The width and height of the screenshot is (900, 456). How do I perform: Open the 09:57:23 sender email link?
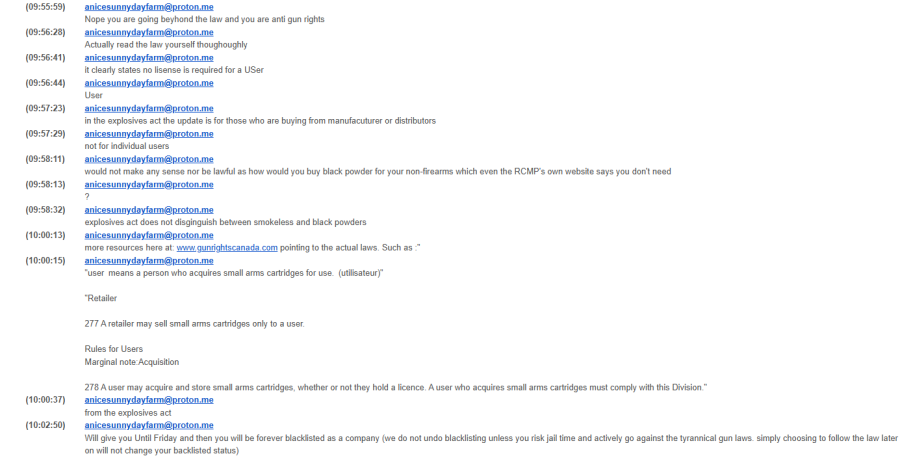(x=149, y=108)
